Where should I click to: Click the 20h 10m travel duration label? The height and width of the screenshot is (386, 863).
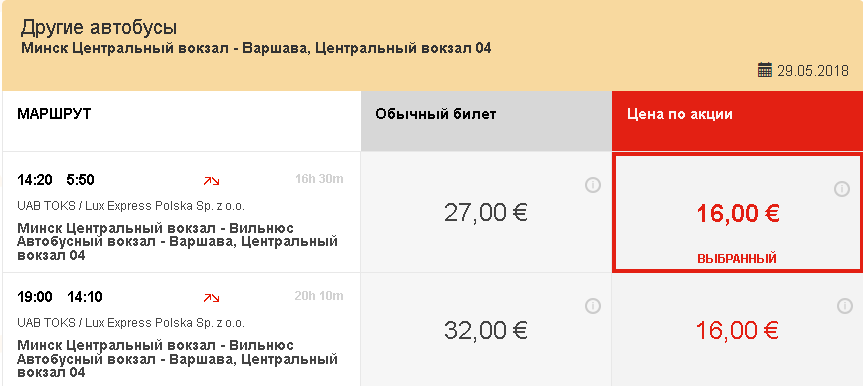pos(319,296)
